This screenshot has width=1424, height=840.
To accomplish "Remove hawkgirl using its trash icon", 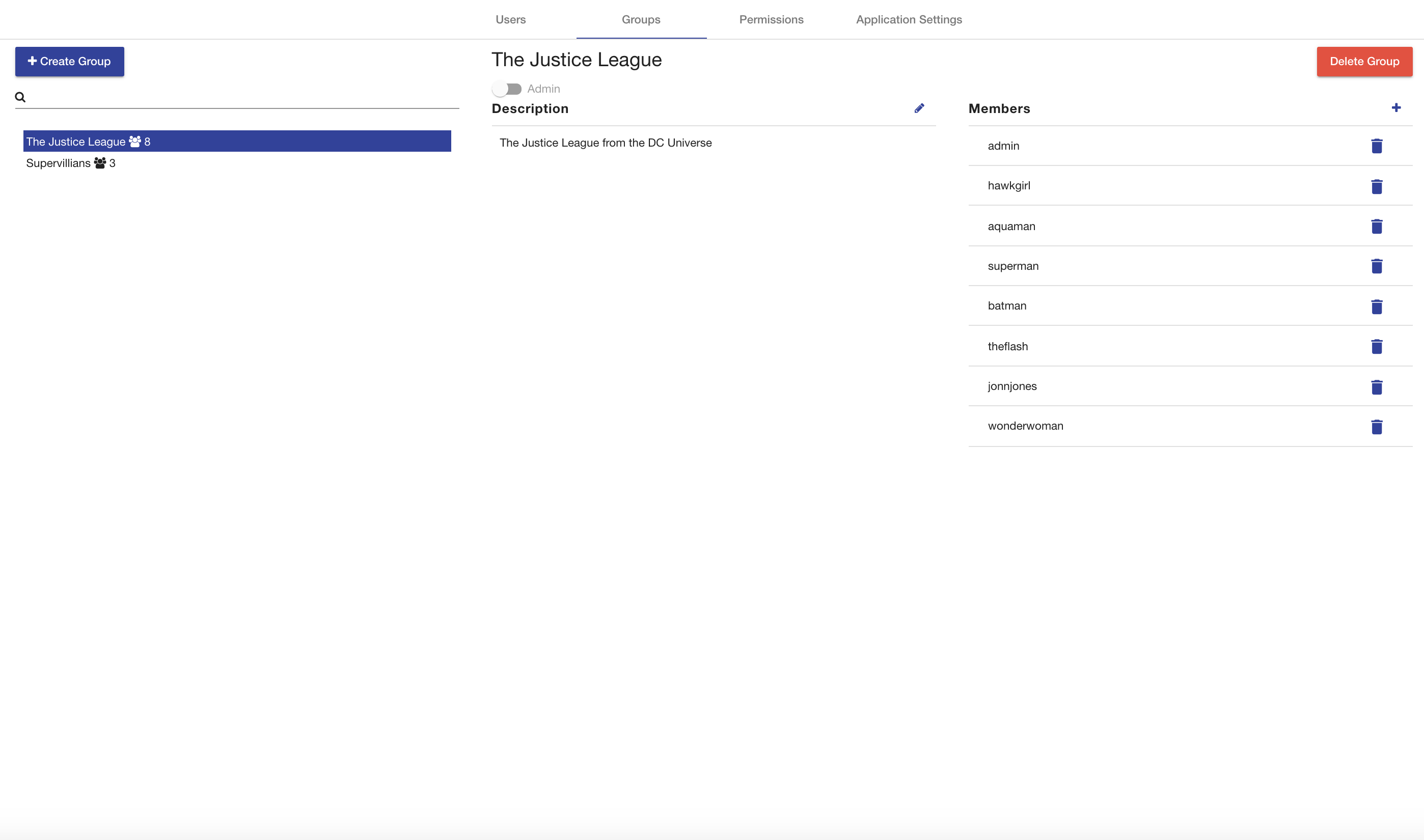I will tap(1377, 187).
